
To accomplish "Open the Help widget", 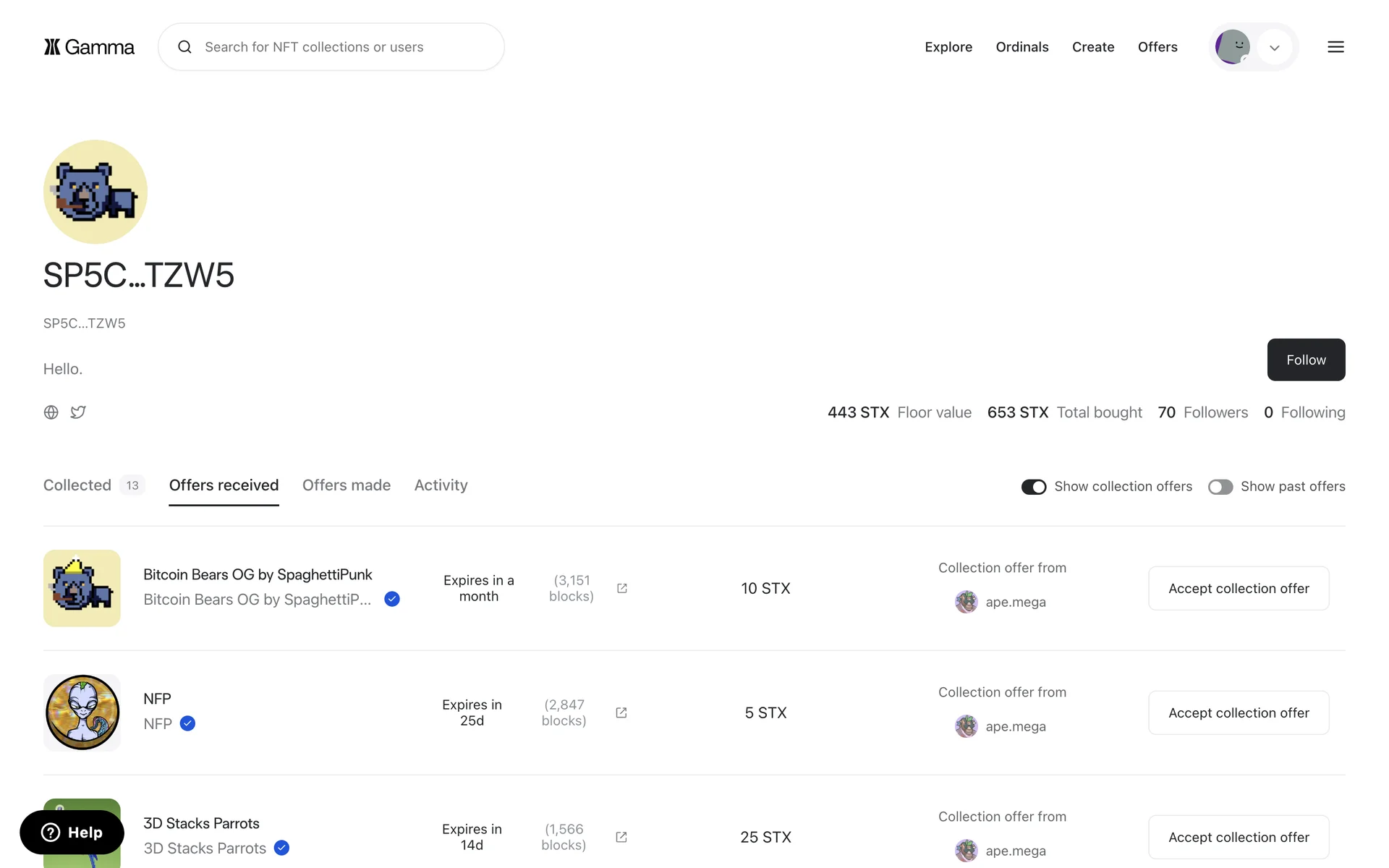I will (x=72, y=833).
